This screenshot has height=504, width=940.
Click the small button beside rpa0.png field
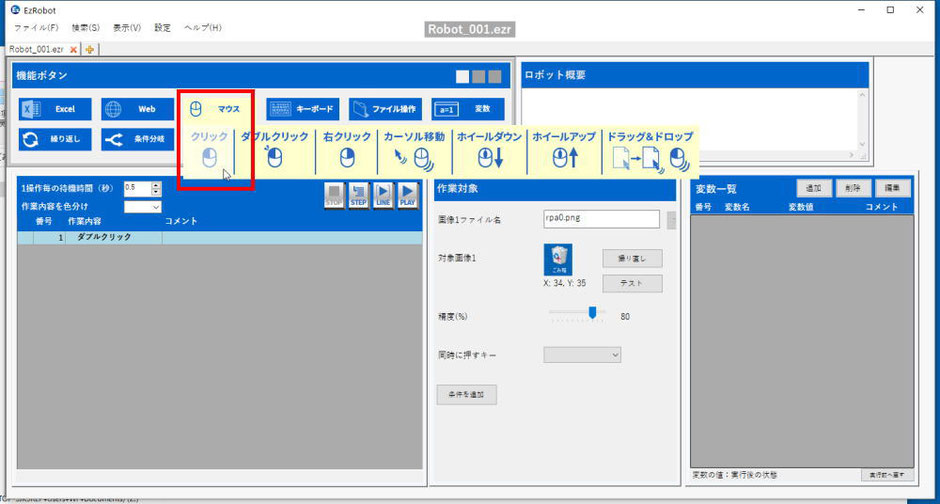[x=671, y=220]
